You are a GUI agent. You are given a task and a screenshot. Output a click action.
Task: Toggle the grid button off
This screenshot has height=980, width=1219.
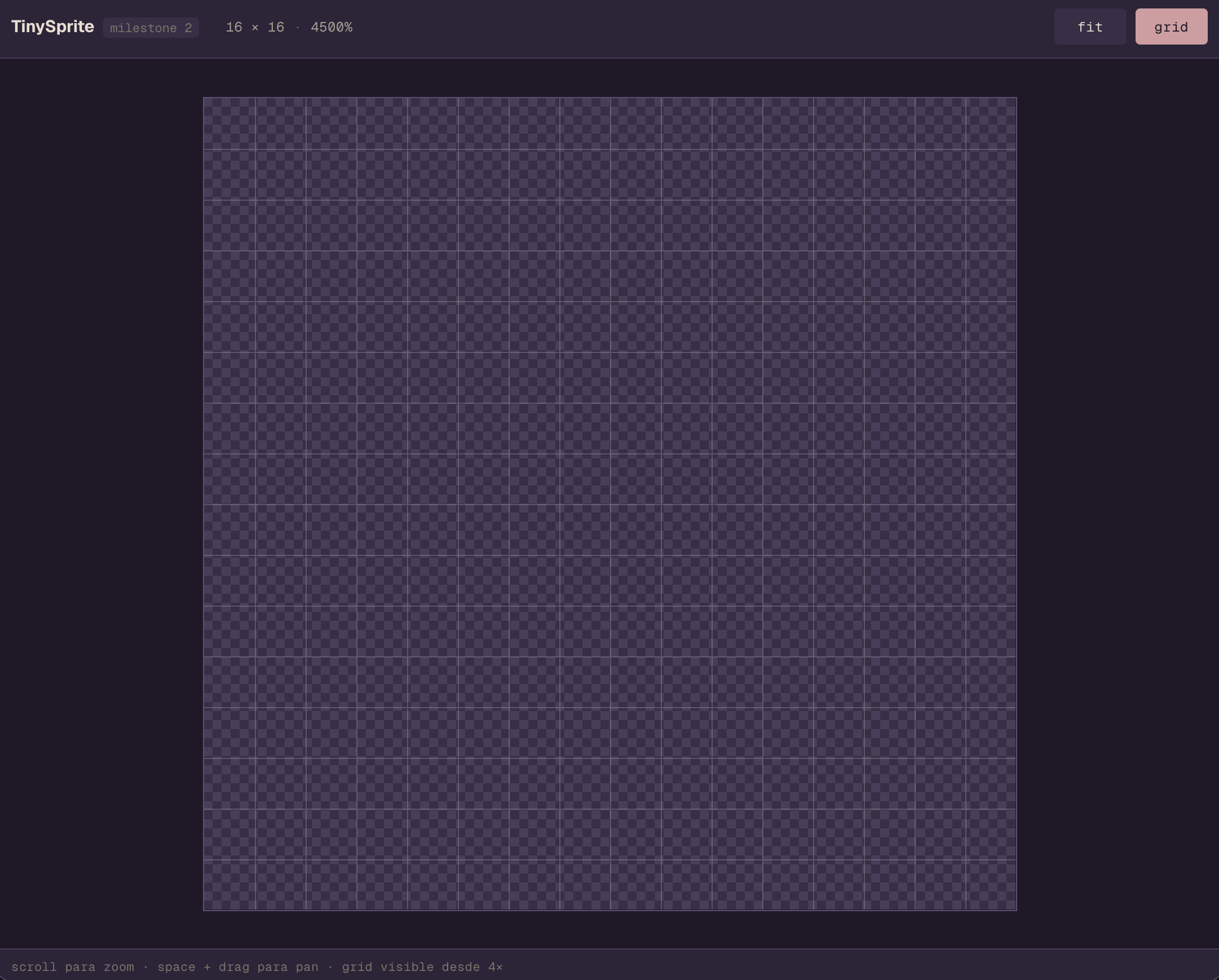coord(1171,27)
